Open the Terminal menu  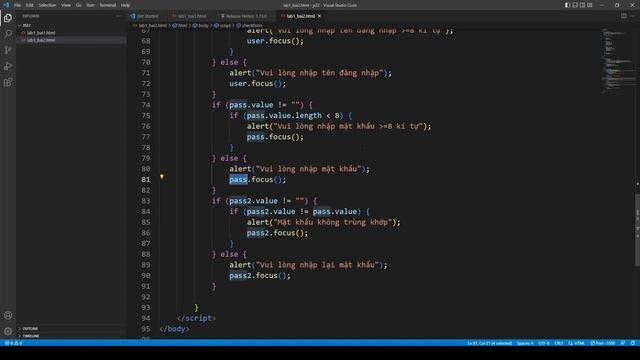click(108, 5)
